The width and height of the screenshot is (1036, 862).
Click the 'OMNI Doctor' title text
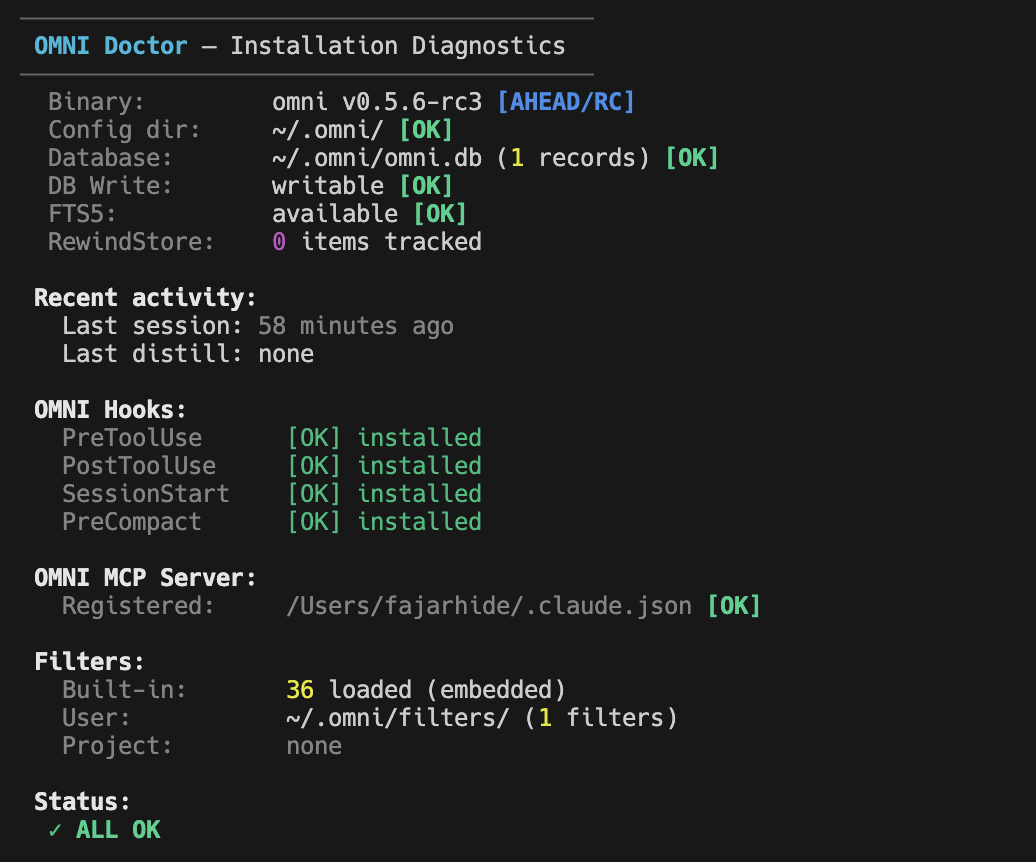point(111,46)
